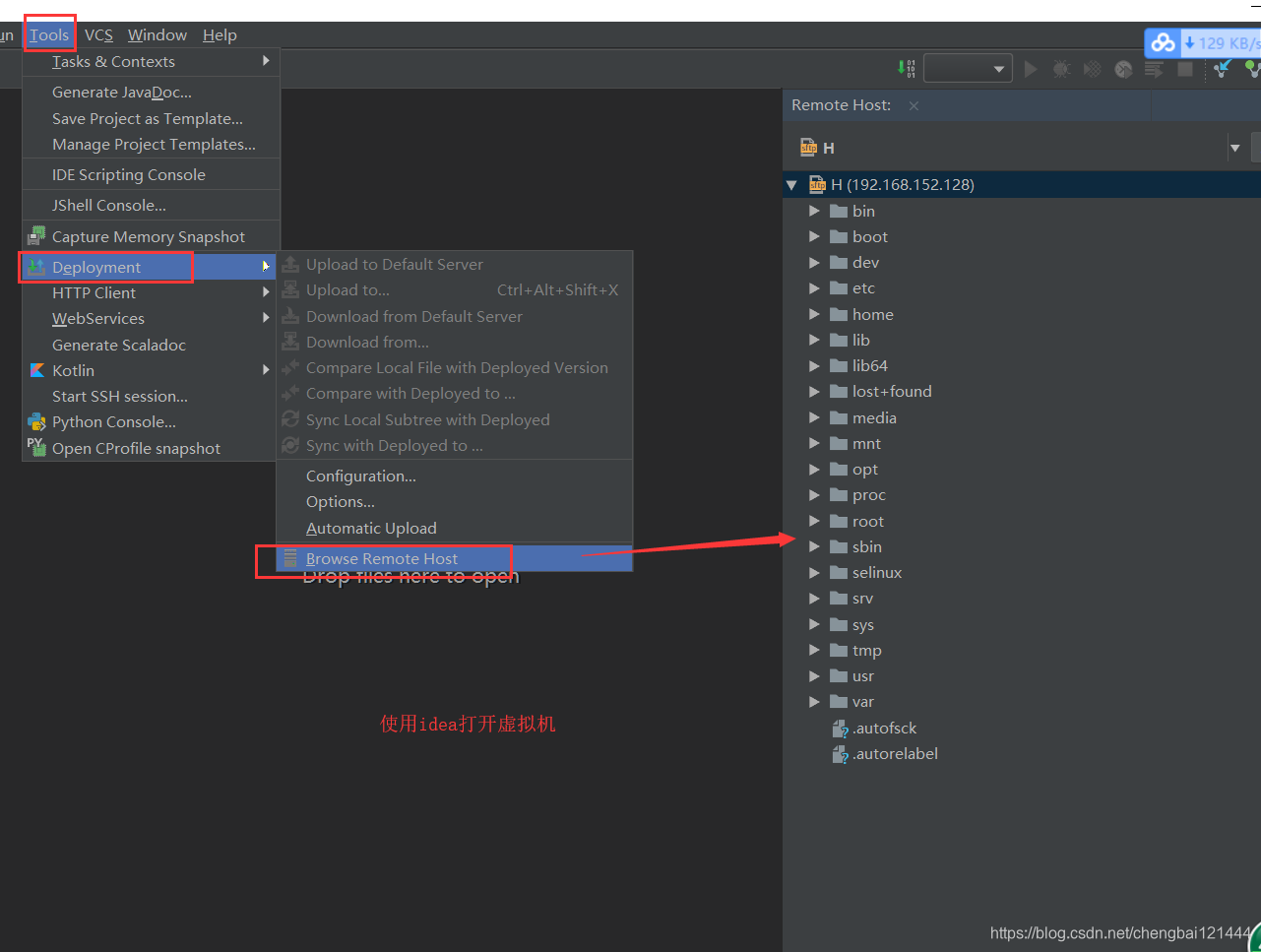Expand the var folder arrow

(x=814, y=702)
